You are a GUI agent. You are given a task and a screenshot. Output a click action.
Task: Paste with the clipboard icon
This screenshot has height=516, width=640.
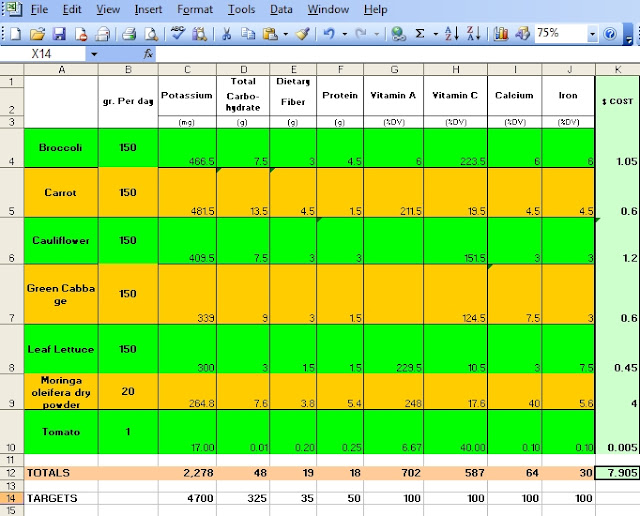(270, 33)
